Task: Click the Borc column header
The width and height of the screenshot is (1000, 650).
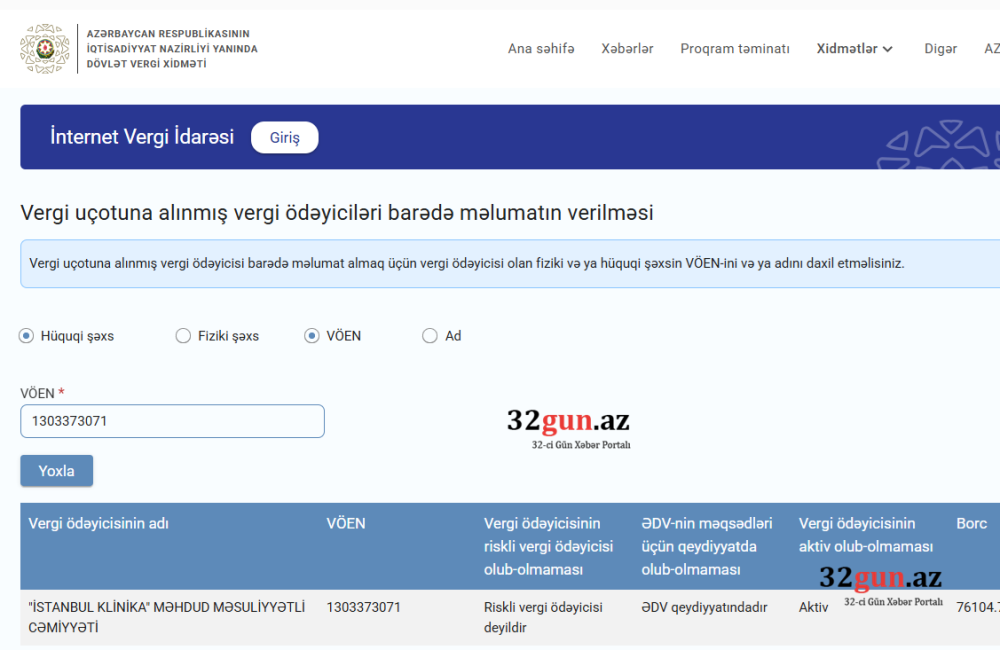Action: pos(973,523)
